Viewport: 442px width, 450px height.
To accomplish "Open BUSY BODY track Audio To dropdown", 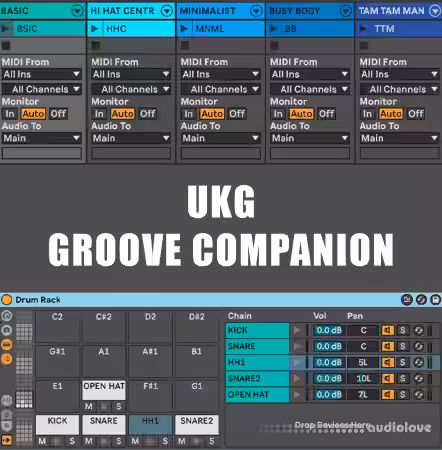I will 310,138.
